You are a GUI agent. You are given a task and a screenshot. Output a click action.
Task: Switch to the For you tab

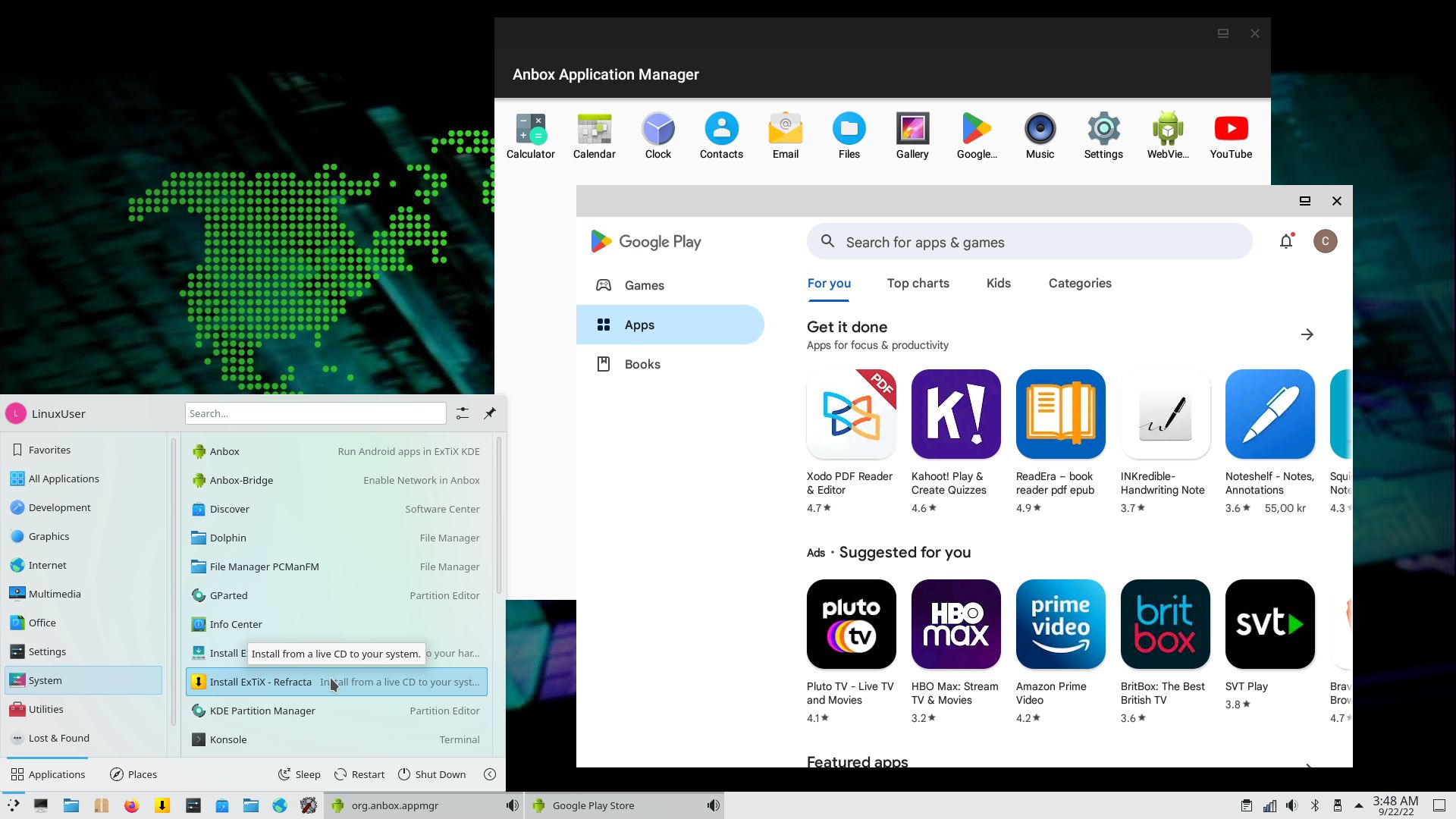pos(829,283)
